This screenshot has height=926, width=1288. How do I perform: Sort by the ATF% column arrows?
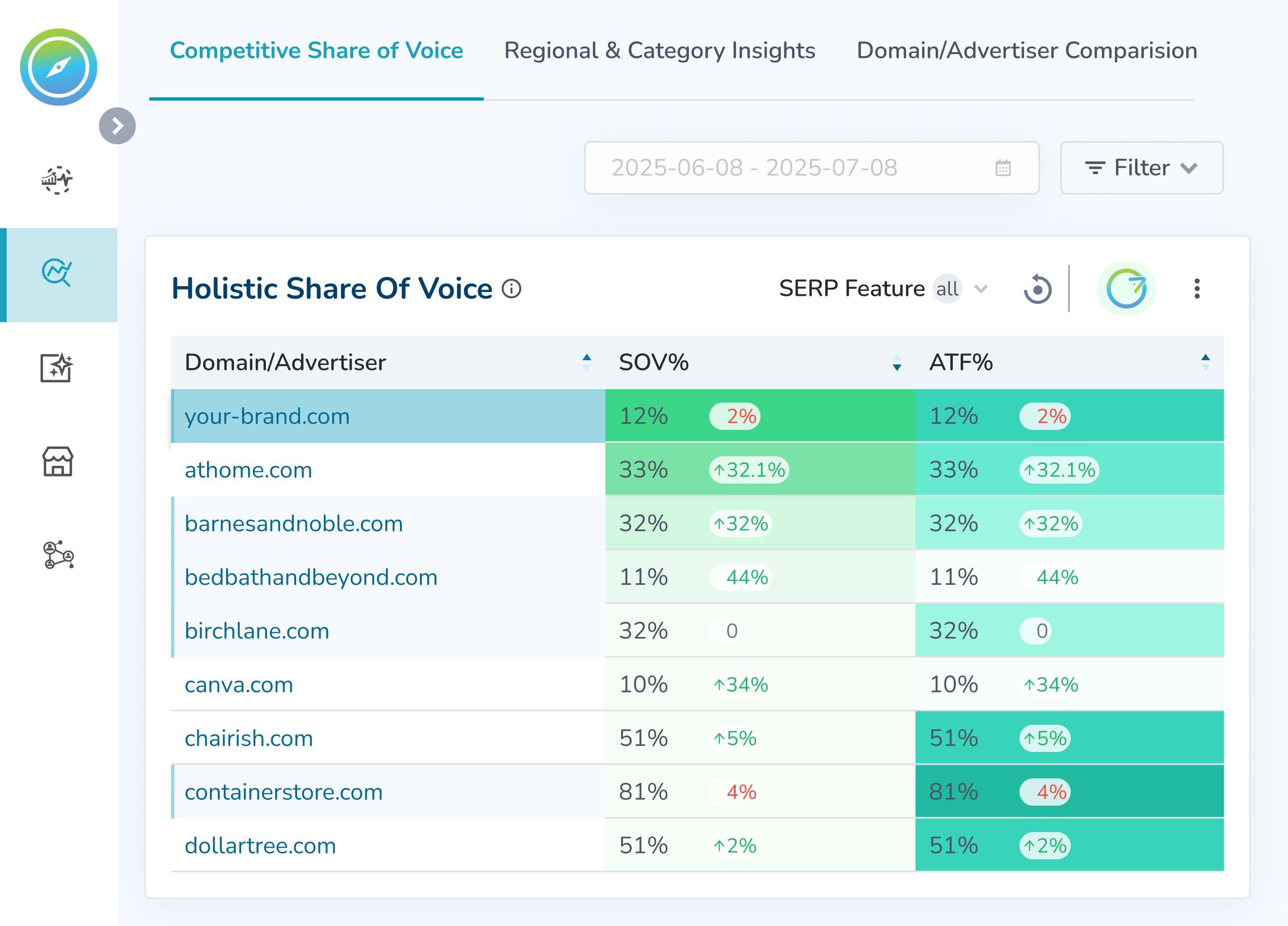coord(1205,362)
